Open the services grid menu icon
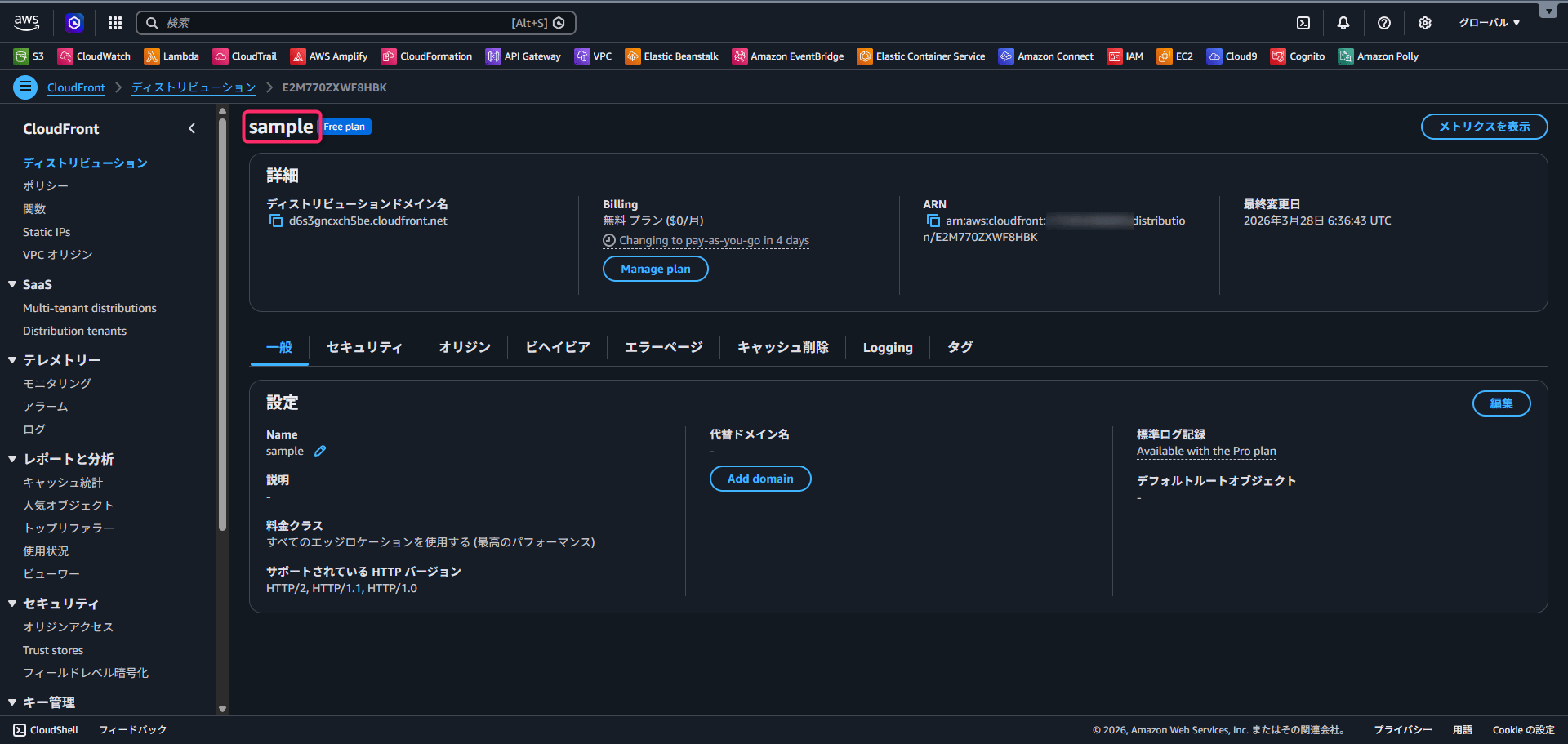This screenshot has height=744, width=1568. coord(115,23)
